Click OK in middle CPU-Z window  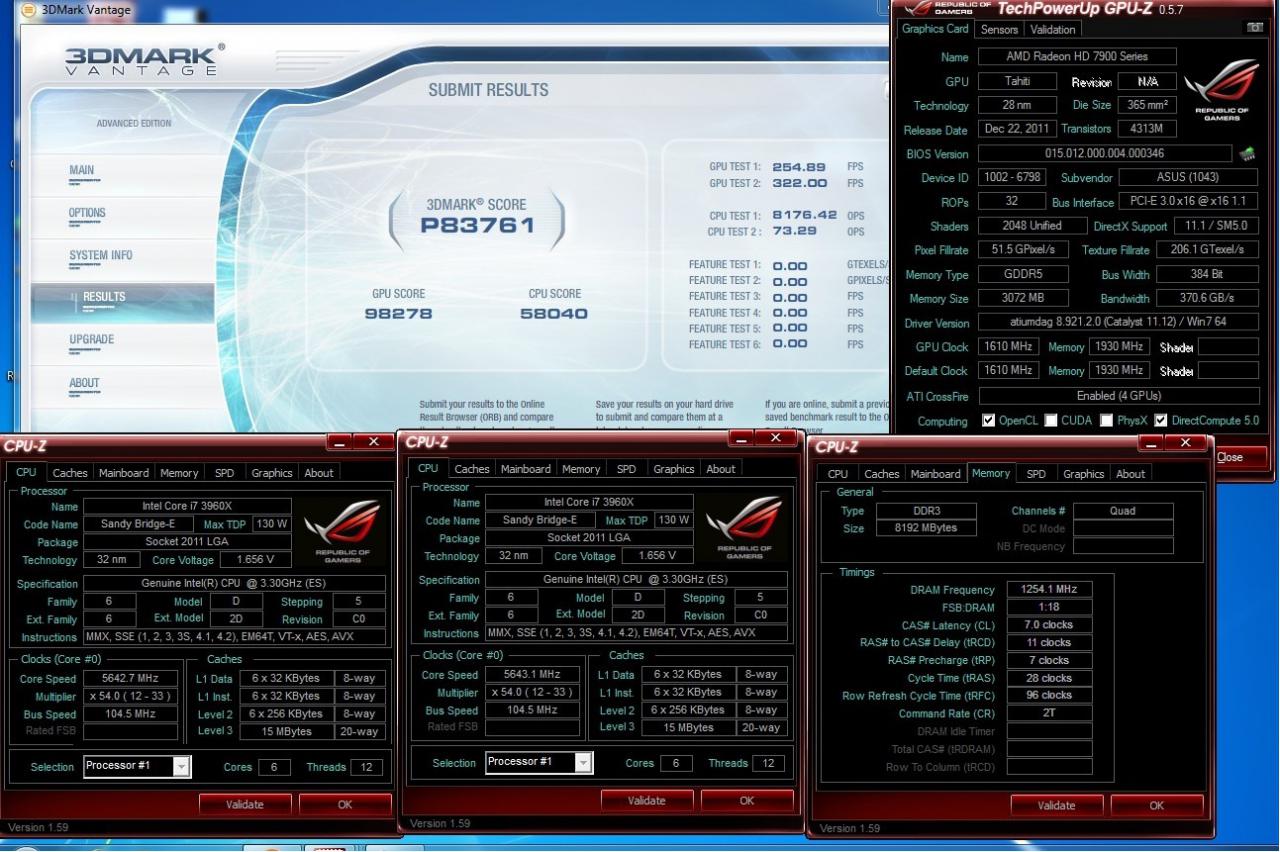[x=747, y=800]
